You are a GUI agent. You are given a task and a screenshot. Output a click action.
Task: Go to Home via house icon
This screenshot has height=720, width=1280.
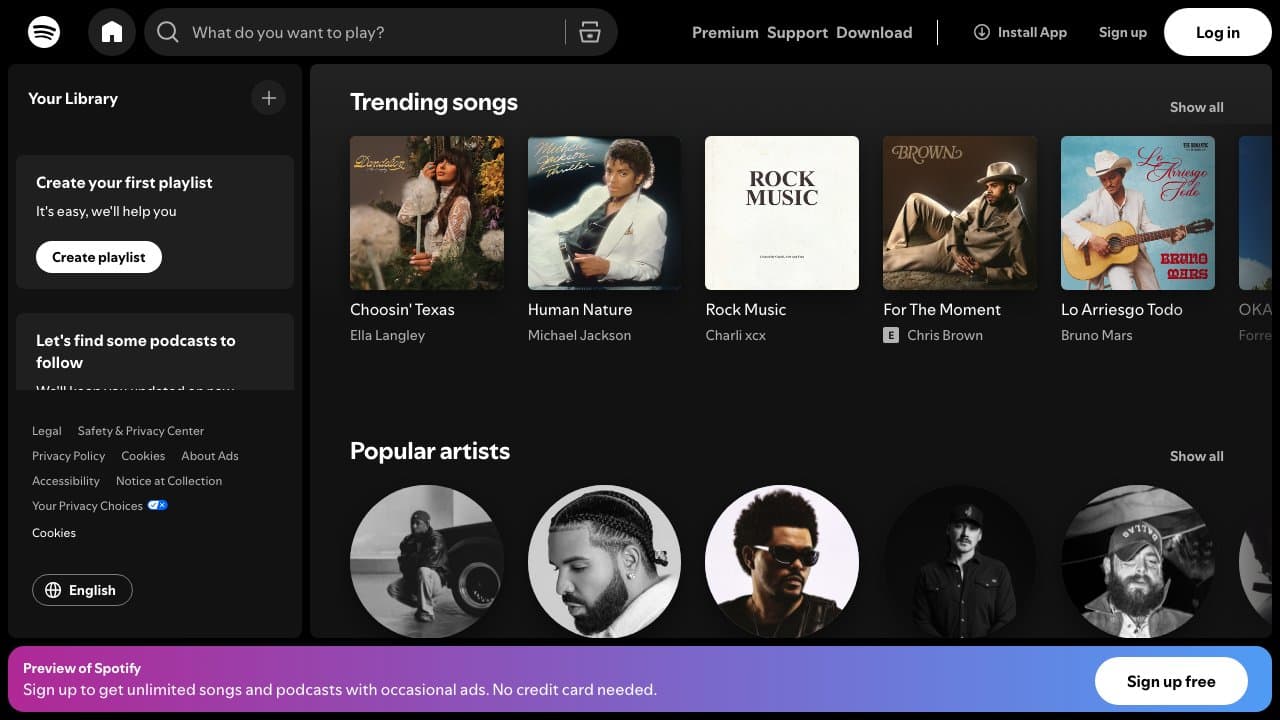click(112, 32)
